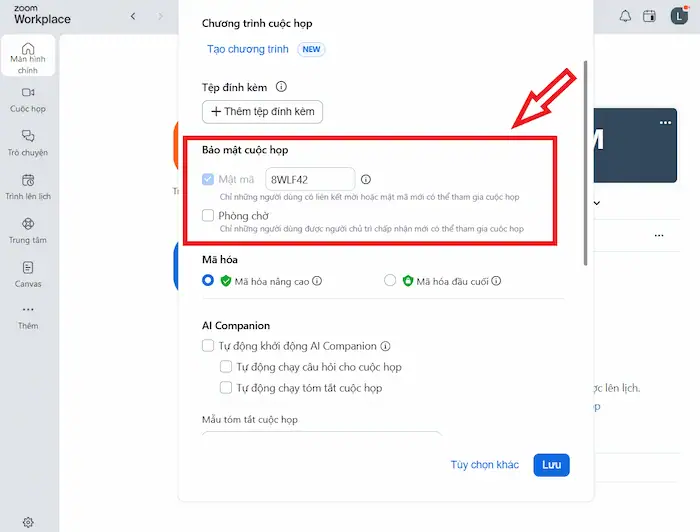The height and width of the screenshot is (532, 700).
Task: Open Tùy chọn khác options
Action: (x=485, y=465)
